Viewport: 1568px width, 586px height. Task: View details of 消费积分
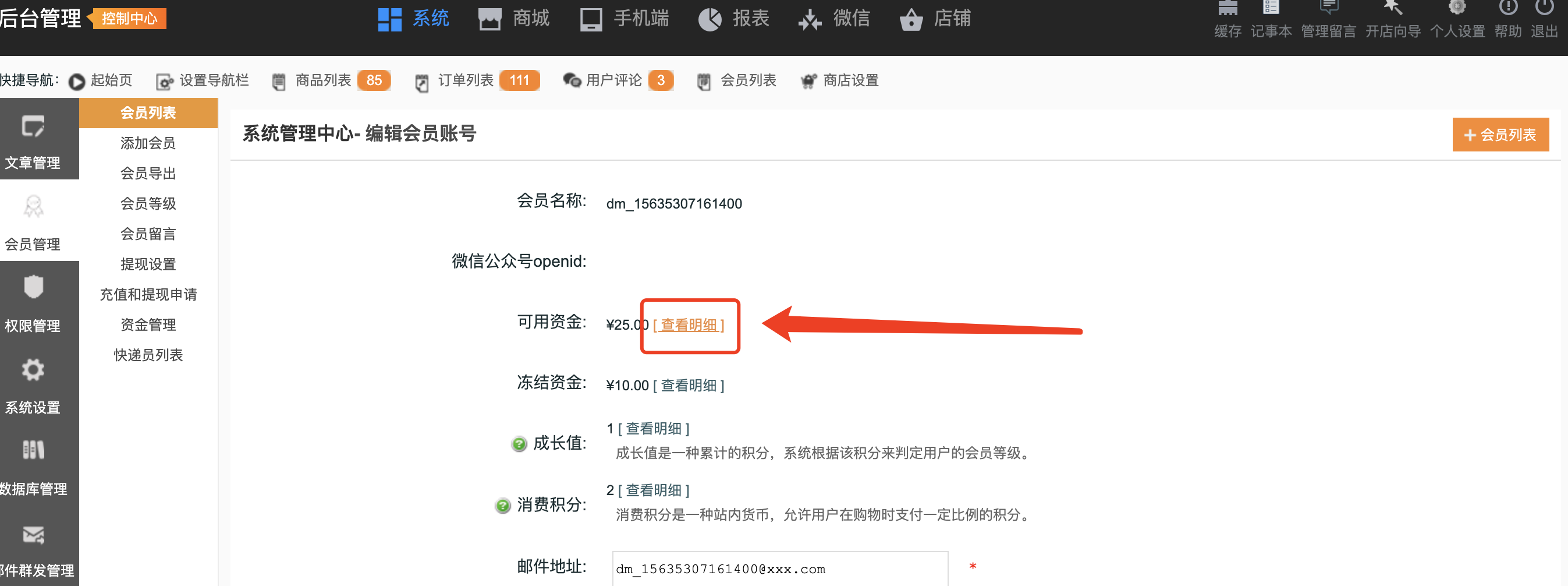pos(654,490)
